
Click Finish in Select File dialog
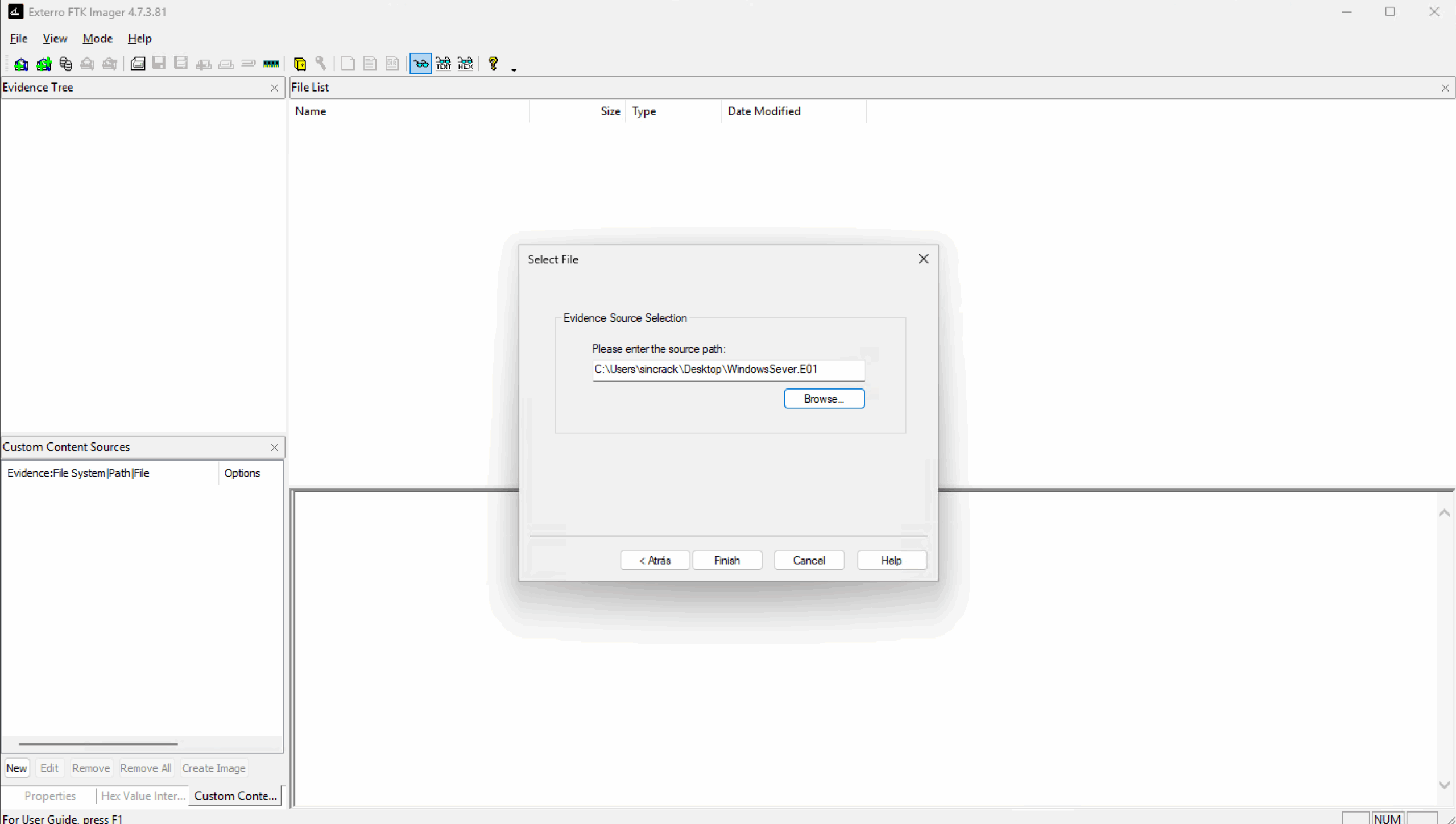click(727, 560)
